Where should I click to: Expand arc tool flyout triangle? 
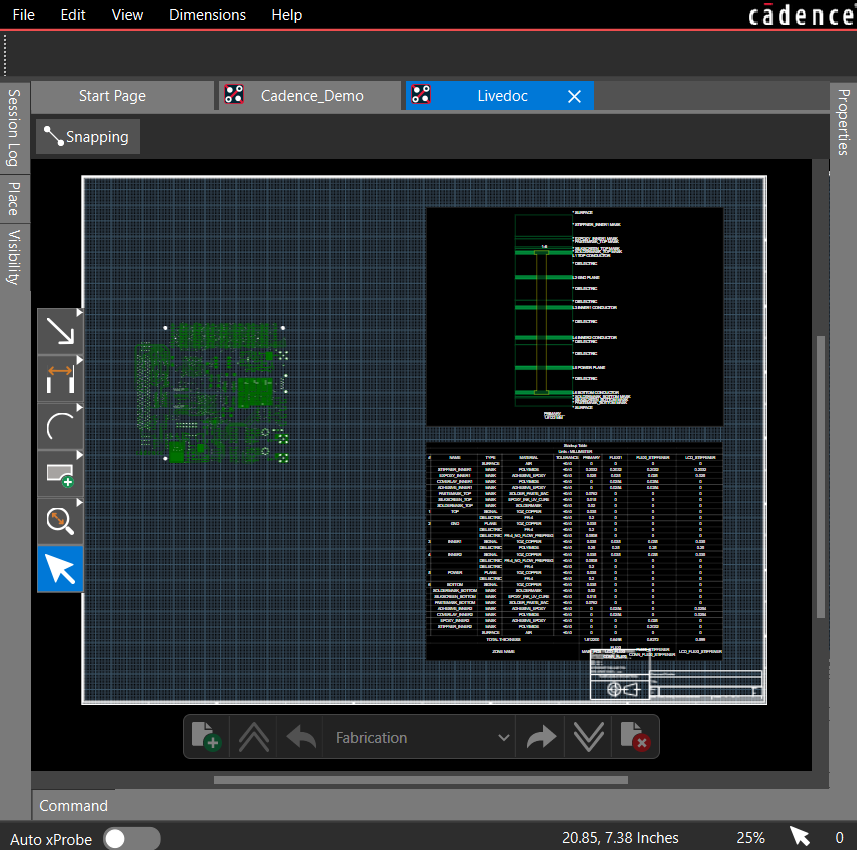pos(79,408)
